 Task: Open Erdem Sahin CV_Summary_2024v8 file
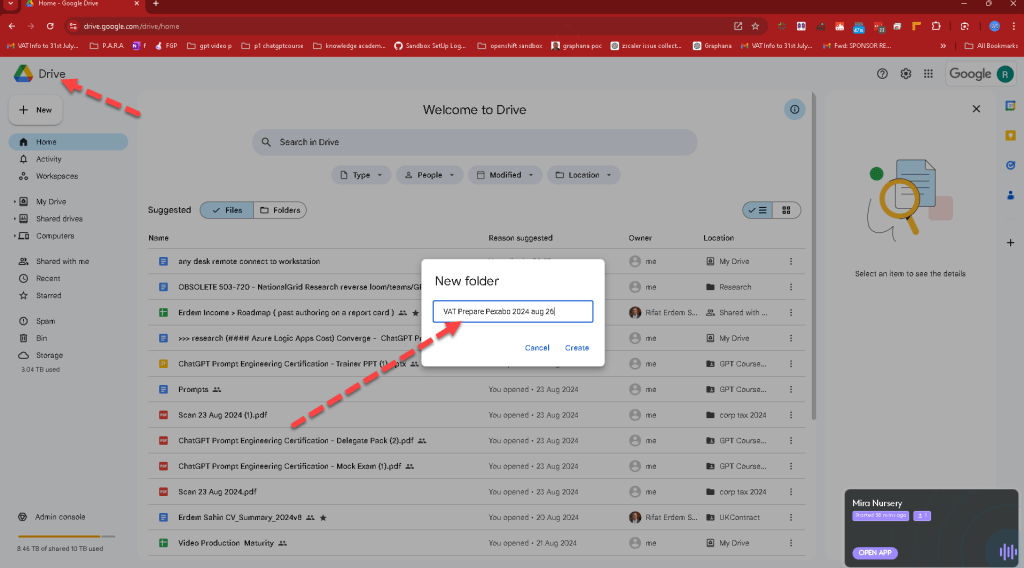tap(240, 518)
